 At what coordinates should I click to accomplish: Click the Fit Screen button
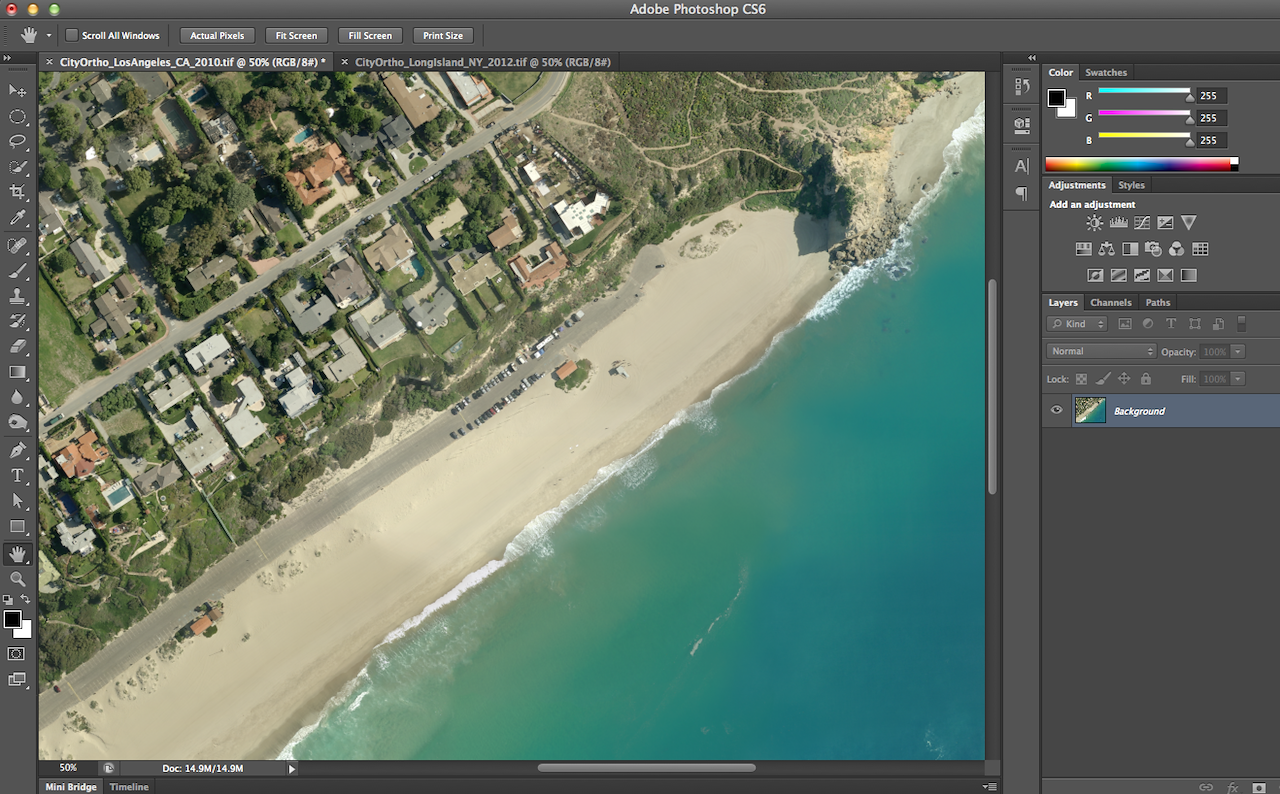tap(296, 35)
